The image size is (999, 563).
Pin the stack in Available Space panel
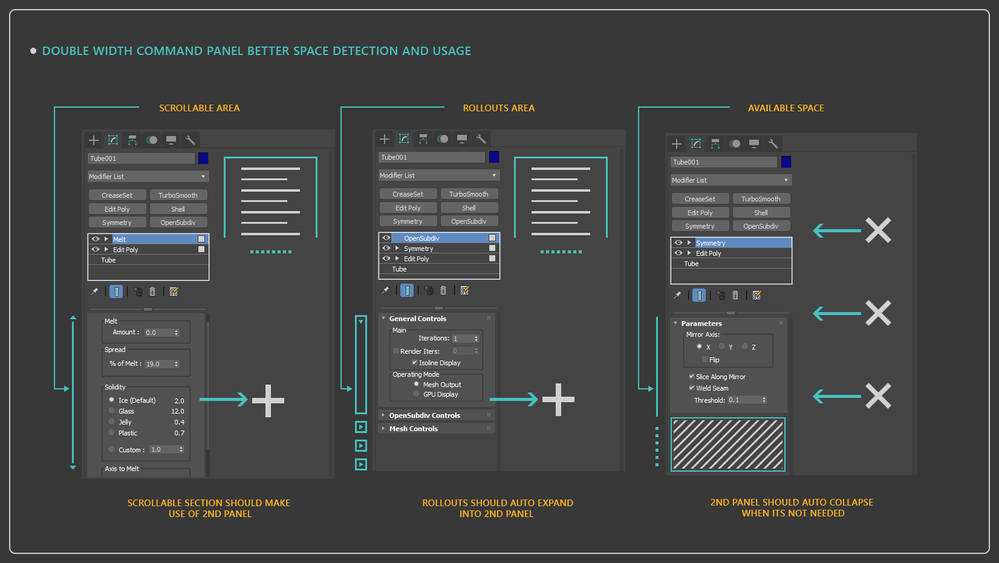pos(677,296)
